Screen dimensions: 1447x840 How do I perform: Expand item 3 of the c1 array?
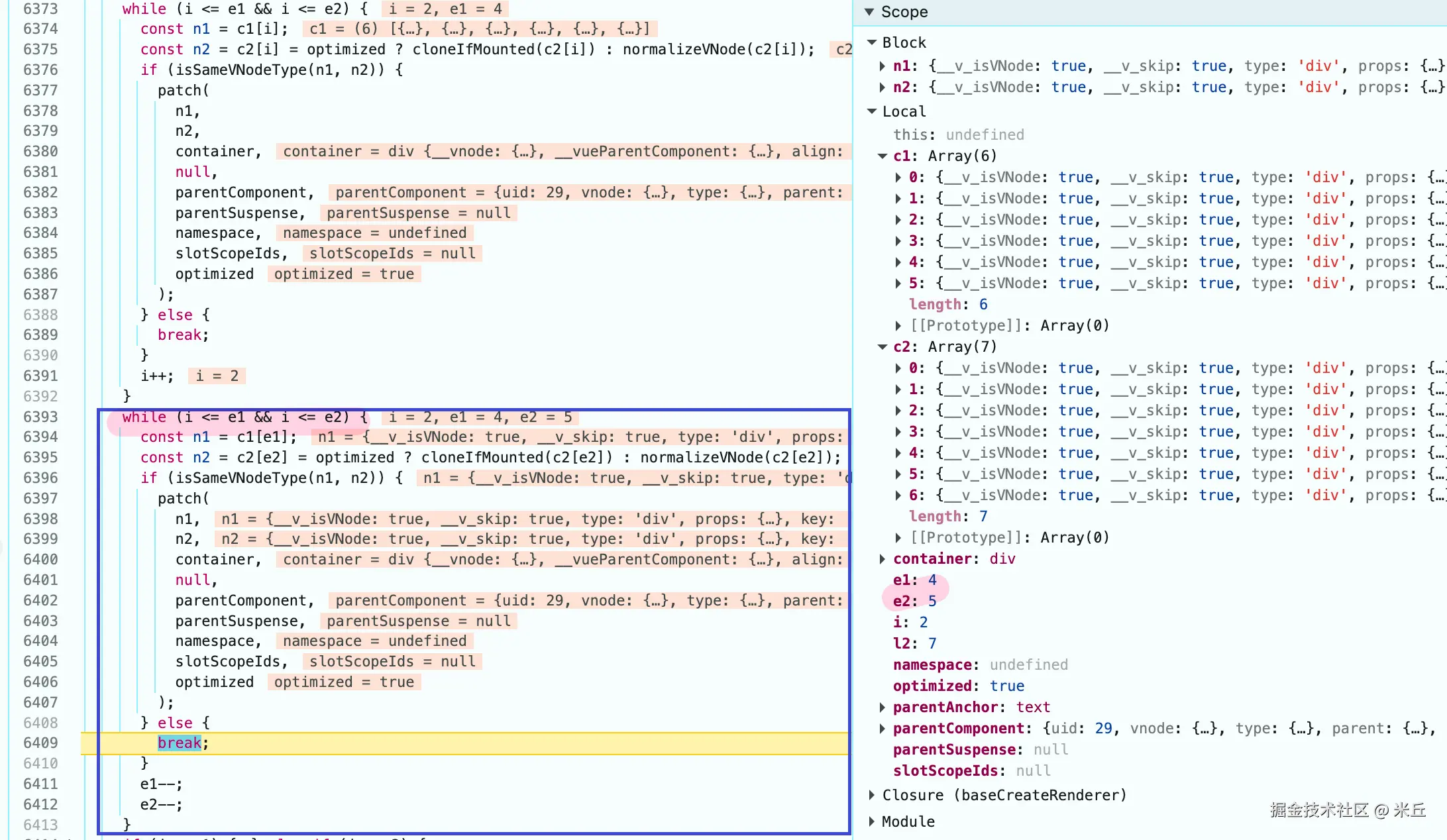click(x=898, y=241)
